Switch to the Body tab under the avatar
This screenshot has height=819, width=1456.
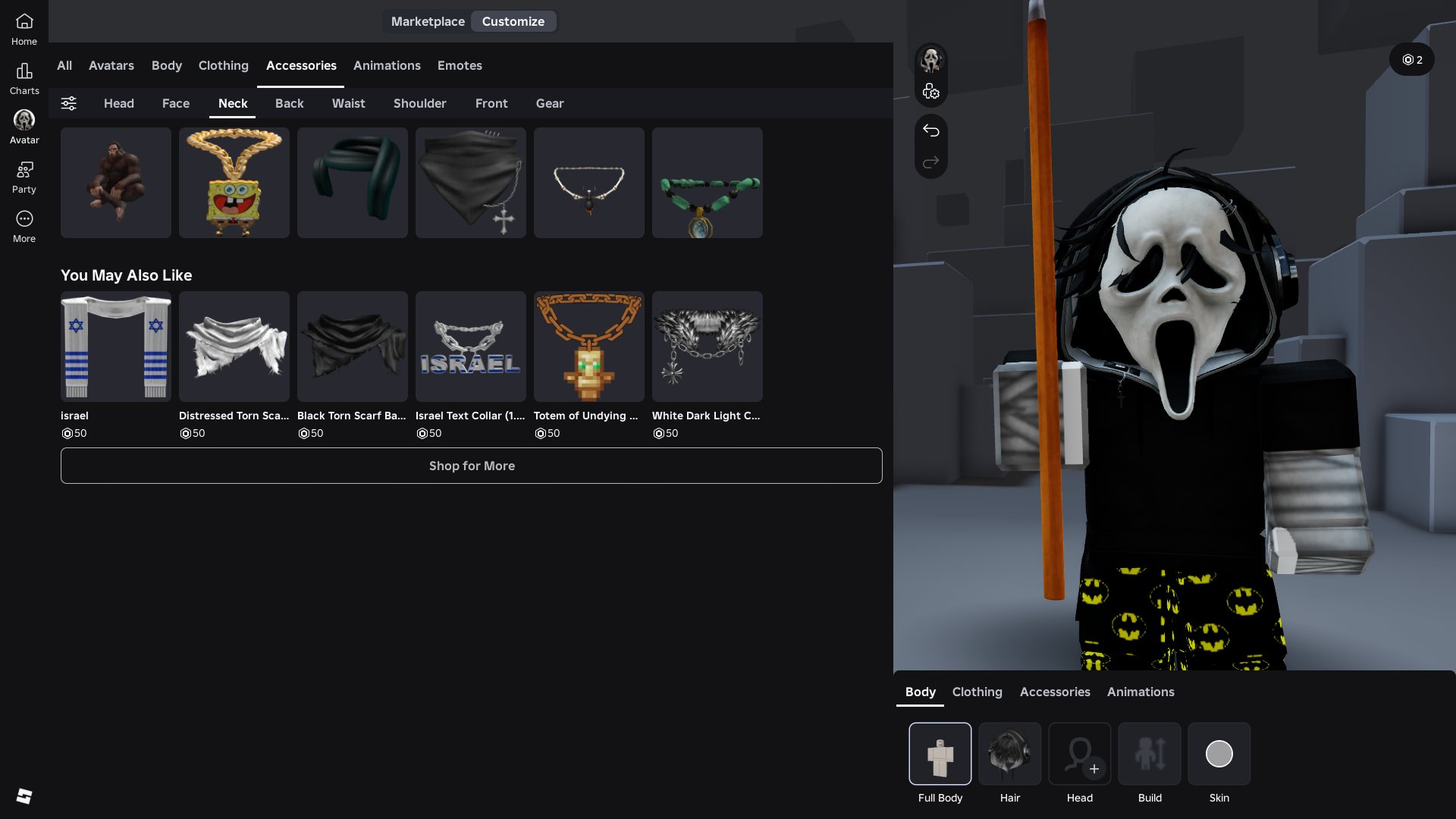[921, 692]
